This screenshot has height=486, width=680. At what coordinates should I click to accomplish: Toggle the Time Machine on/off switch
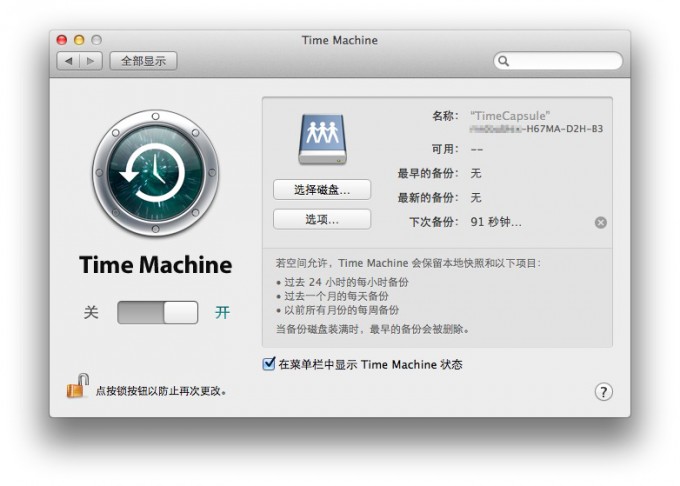click(x=158, y=312)
